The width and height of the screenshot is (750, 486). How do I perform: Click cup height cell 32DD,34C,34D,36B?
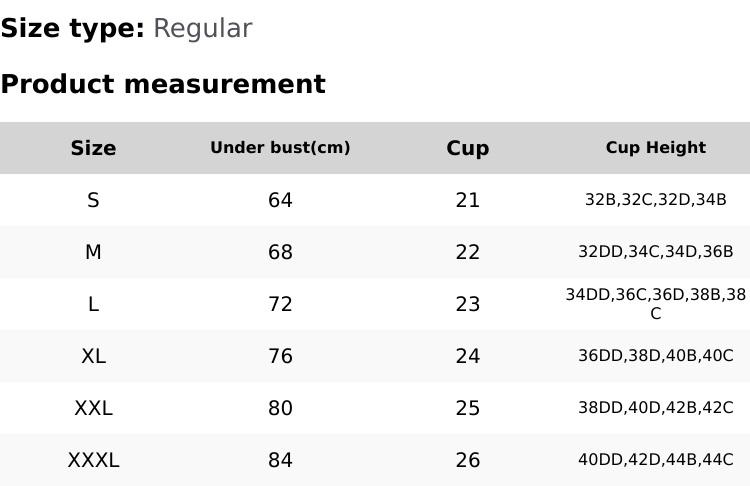655,252
